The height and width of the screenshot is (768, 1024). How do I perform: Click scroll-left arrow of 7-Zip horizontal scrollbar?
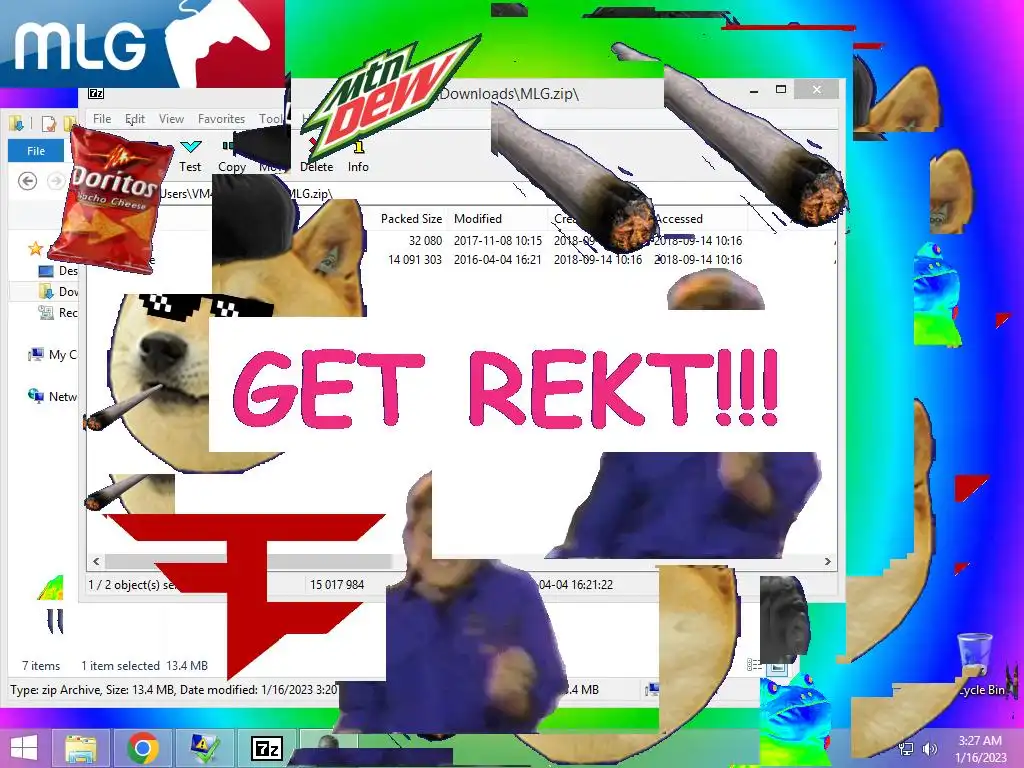[97, 561]
